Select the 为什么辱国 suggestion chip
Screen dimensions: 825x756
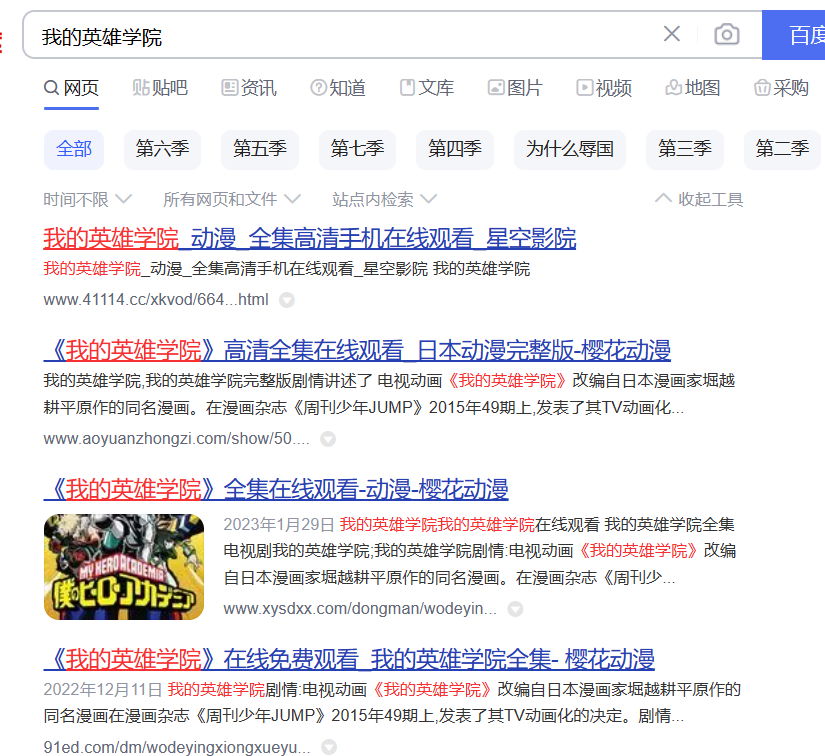point(570,149)
